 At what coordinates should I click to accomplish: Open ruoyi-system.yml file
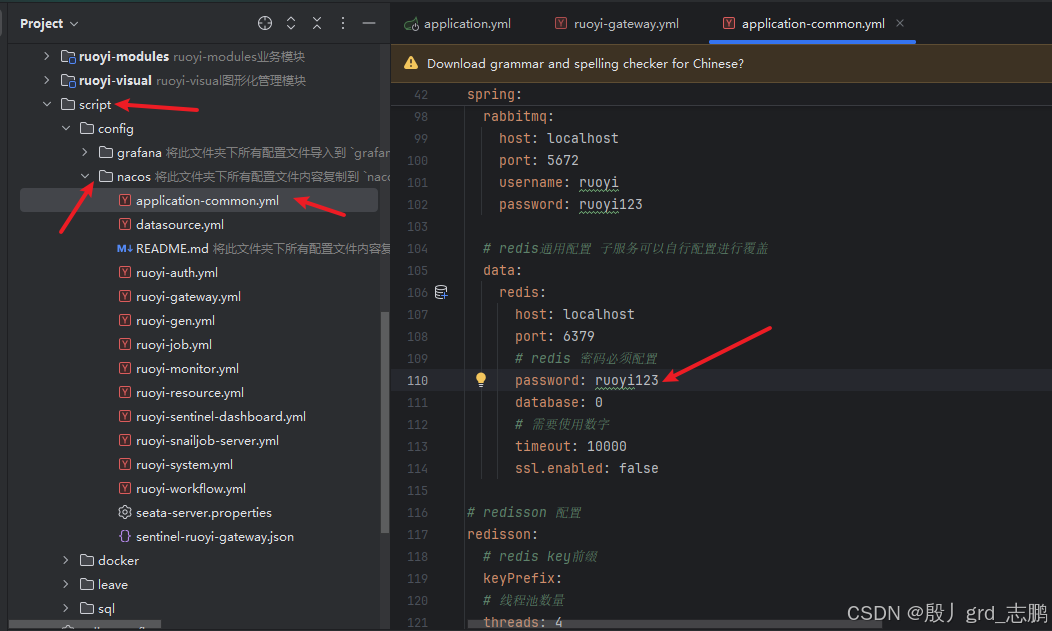185,465
